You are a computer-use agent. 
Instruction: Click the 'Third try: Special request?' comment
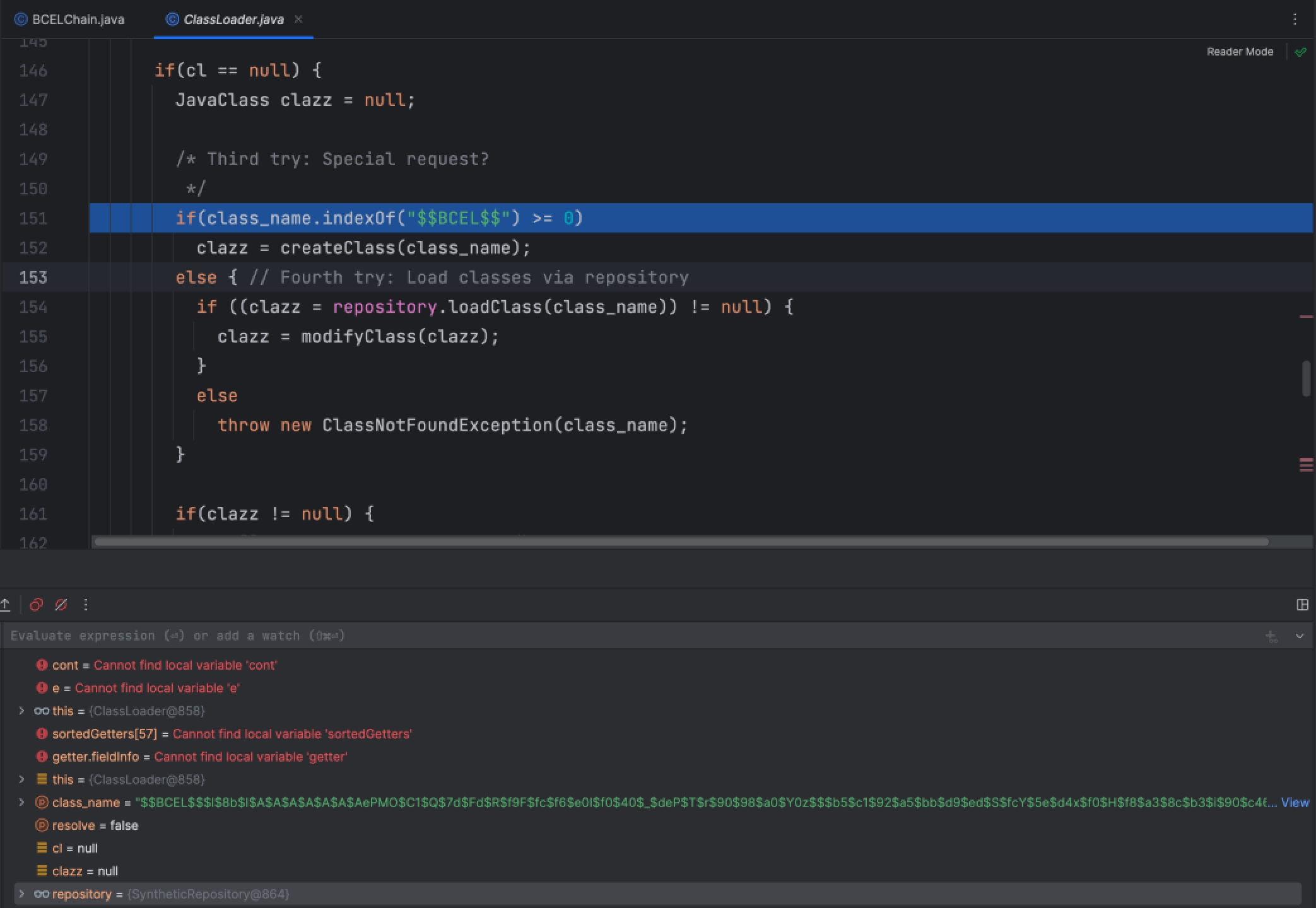348,159
